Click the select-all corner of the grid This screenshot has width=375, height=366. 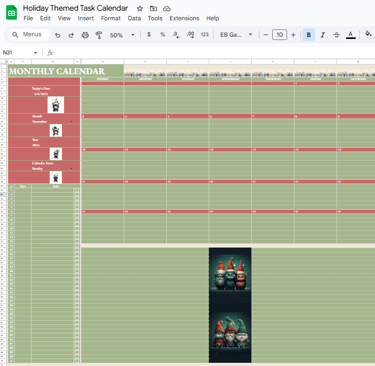tap(4, 62)
